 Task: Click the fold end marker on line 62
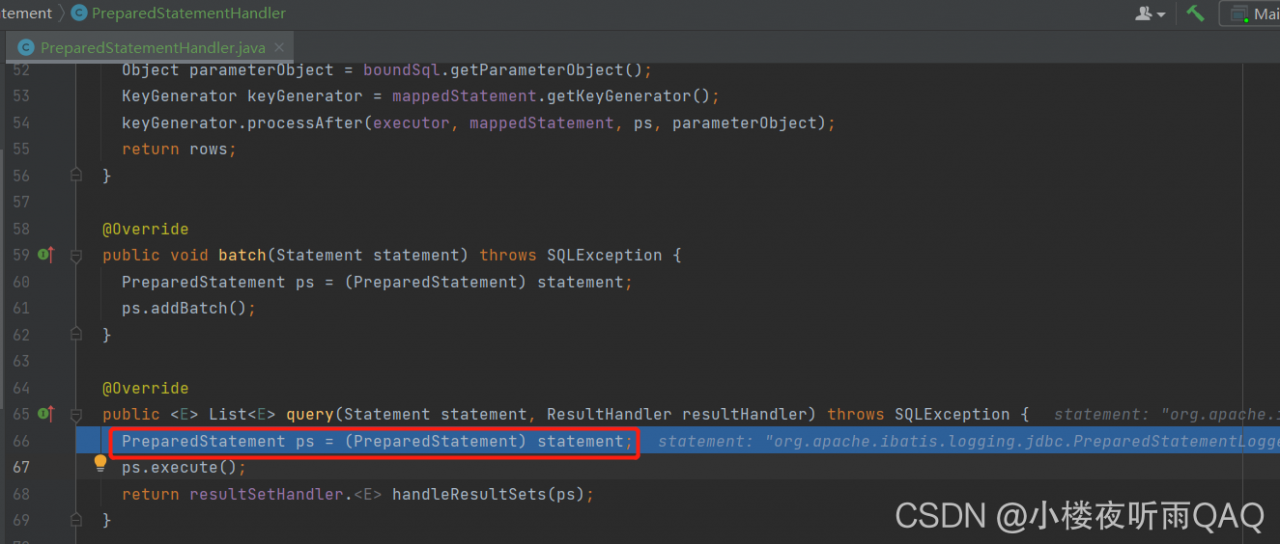tap(76, 335)
